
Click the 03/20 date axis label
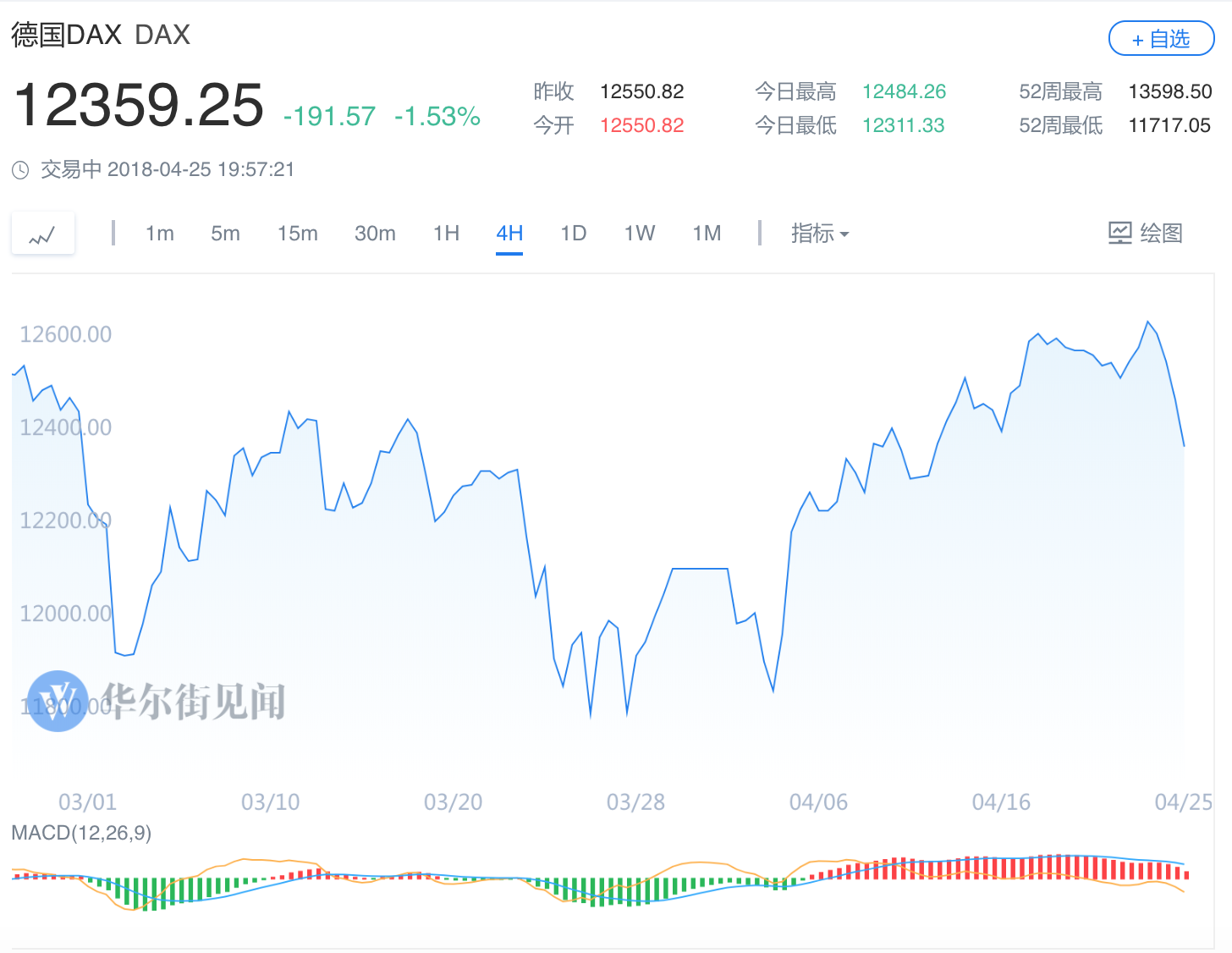[x=453, y=802]
